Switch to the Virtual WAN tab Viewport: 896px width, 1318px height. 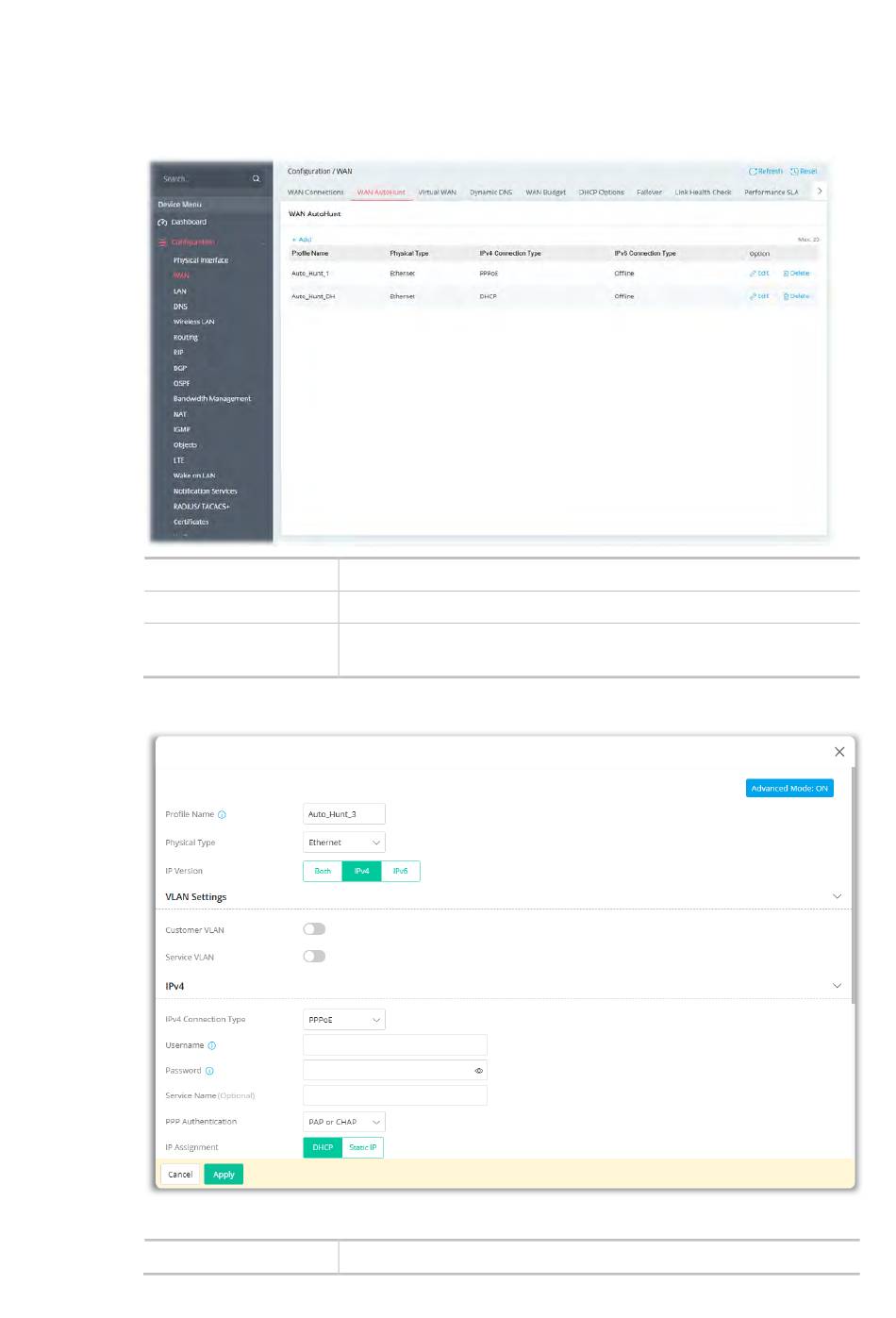[x=437, y=192]
